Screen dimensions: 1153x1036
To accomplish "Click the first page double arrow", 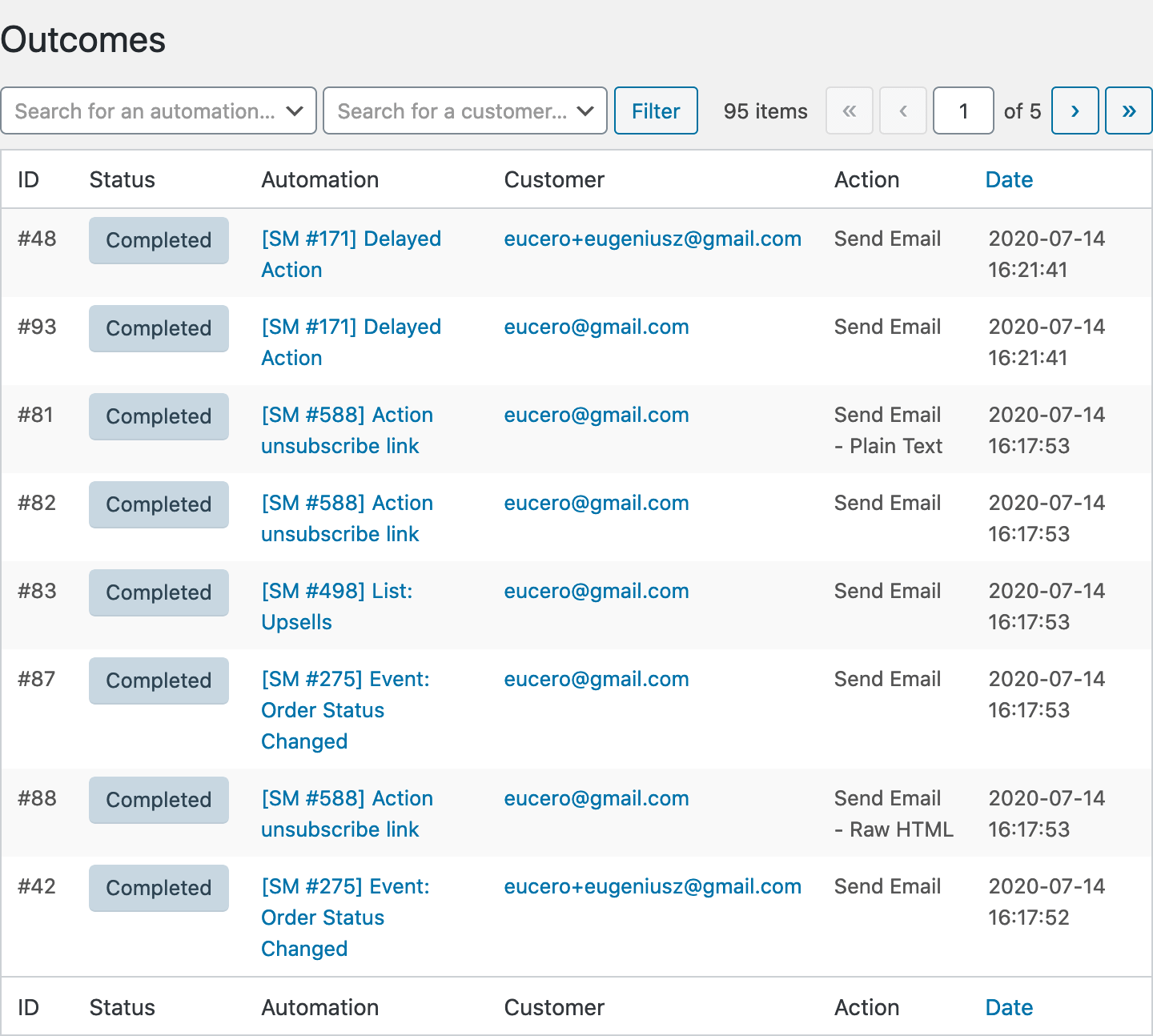I will pyautogui.click(x=850, y=110).
